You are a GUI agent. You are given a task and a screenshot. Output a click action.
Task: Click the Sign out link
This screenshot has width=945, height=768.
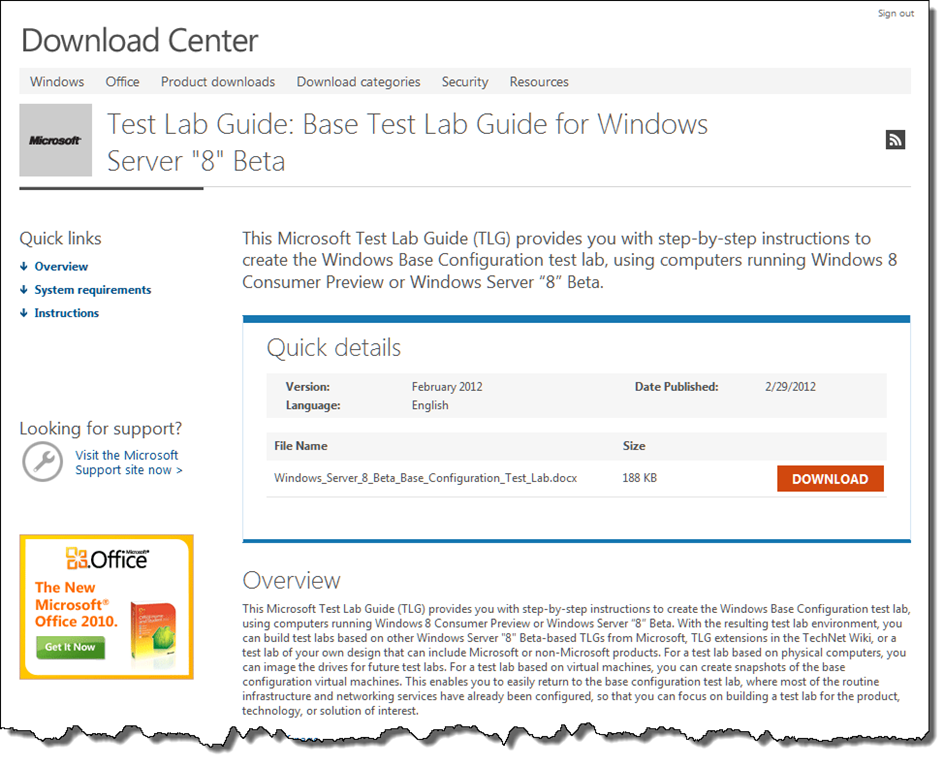896,13
